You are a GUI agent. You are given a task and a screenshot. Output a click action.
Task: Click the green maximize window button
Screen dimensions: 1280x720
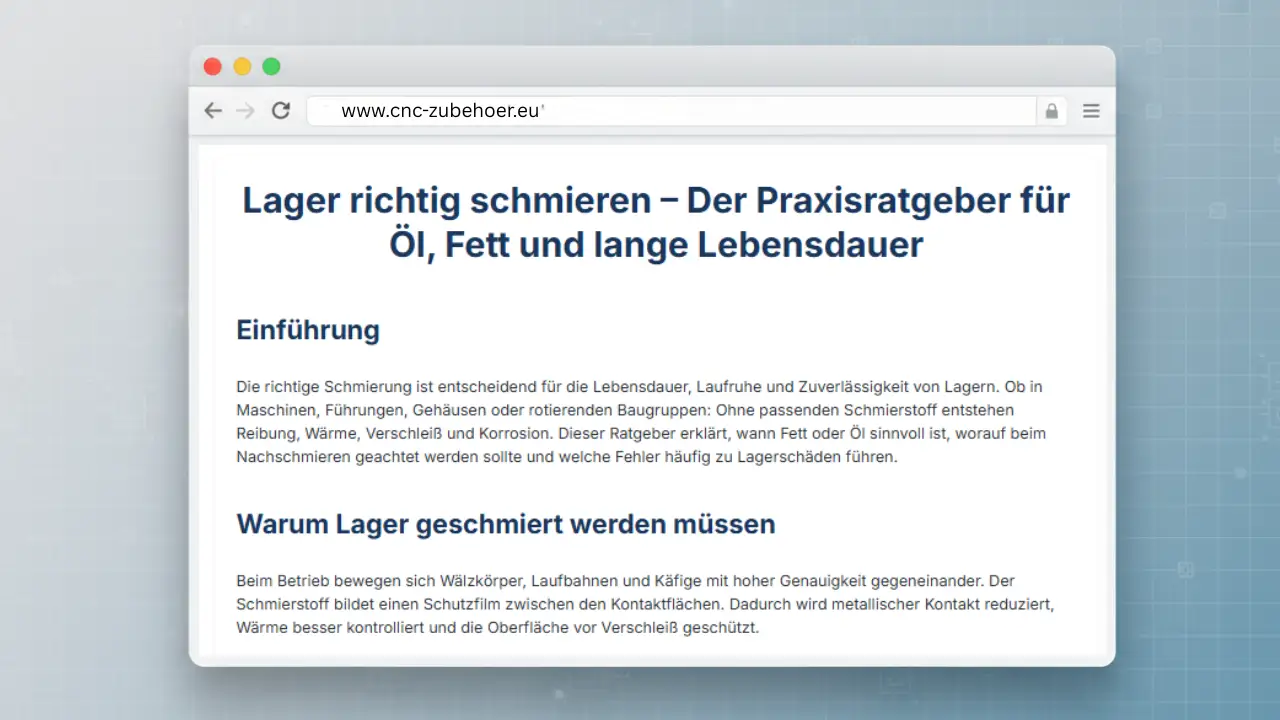271,67
